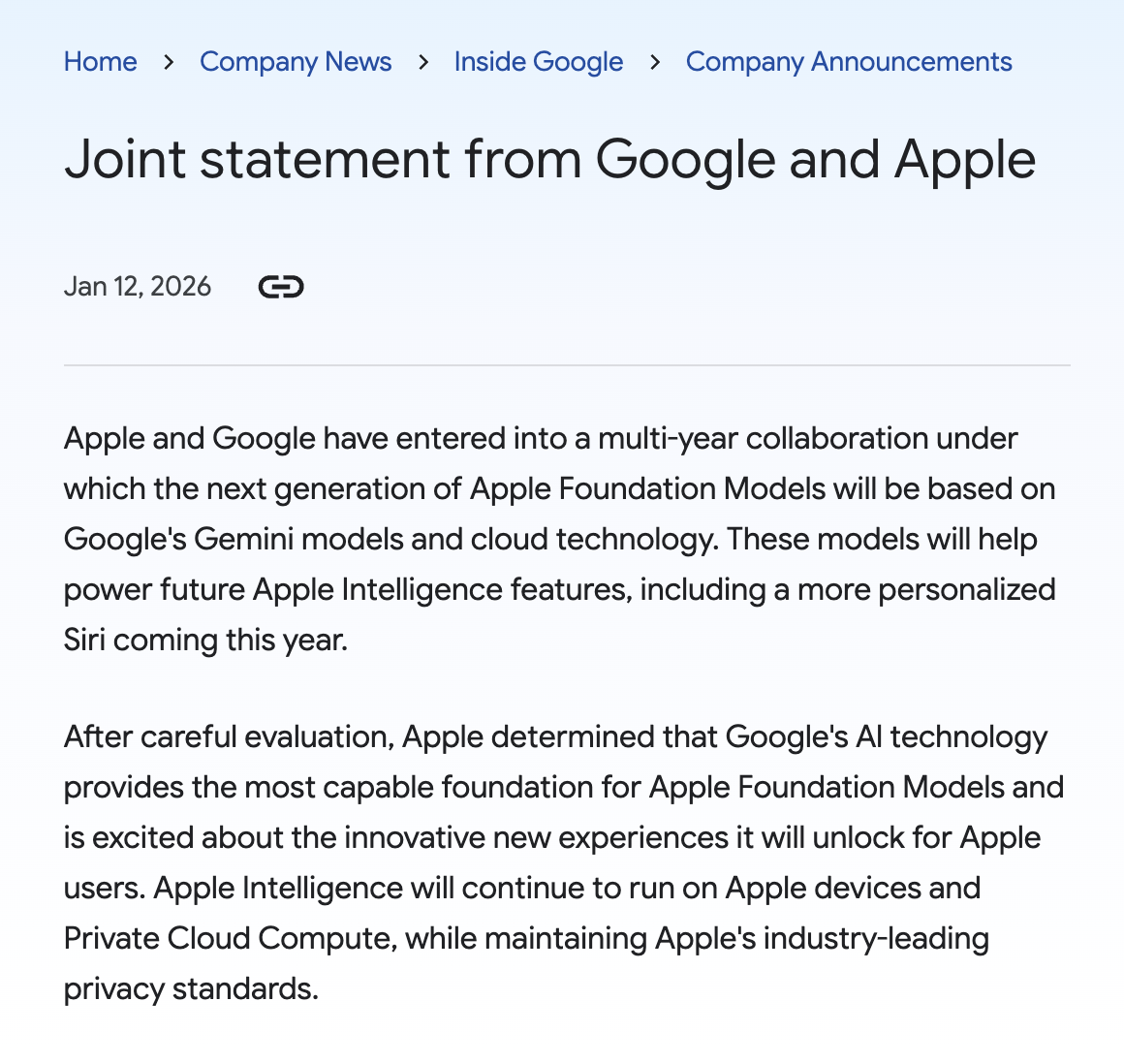The height and width of the screenshot is (1064, 1124).
Task: Navigate to Inside Google breadcrumb
Action: click(x=539, y=62)
